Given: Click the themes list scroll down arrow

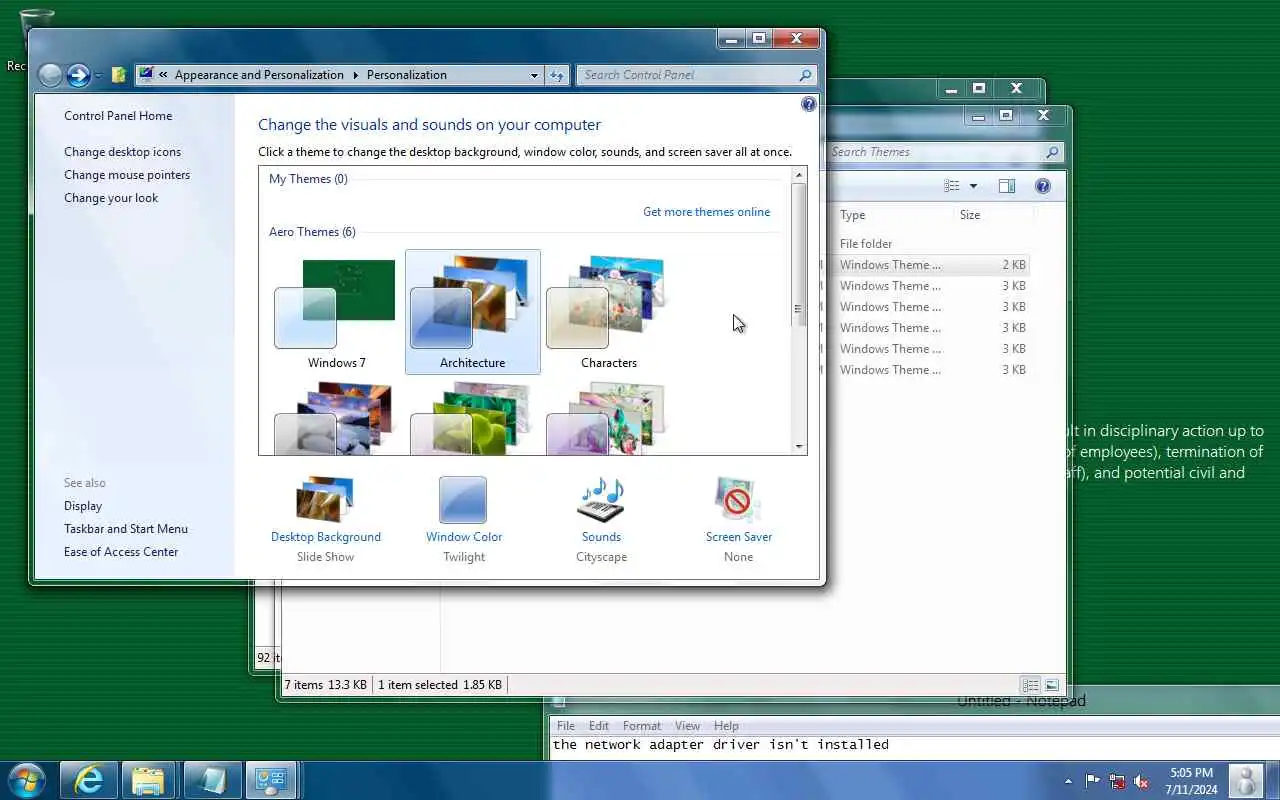Looking at the screenshot, I should point(799,447).
